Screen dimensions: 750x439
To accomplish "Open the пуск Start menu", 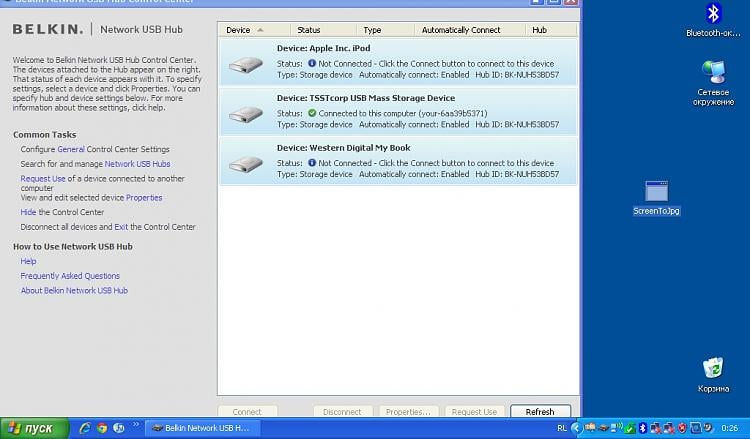I will (x=34, y=428).
